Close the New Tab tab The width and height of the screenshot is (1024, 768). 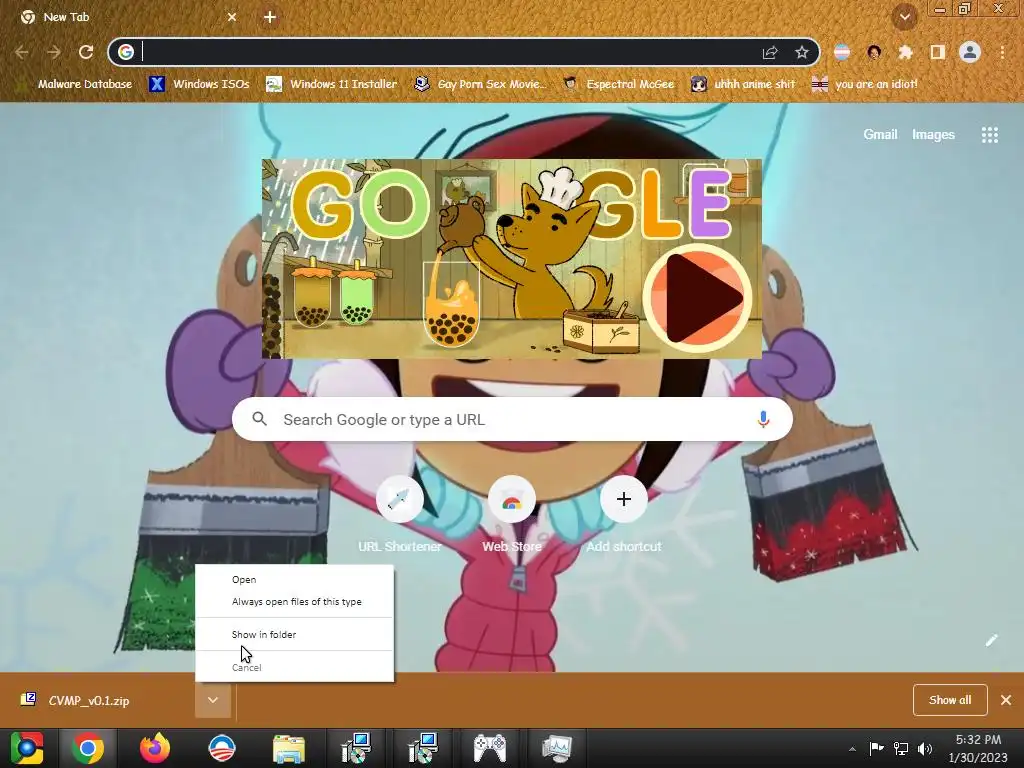click(x=232, y=17)
